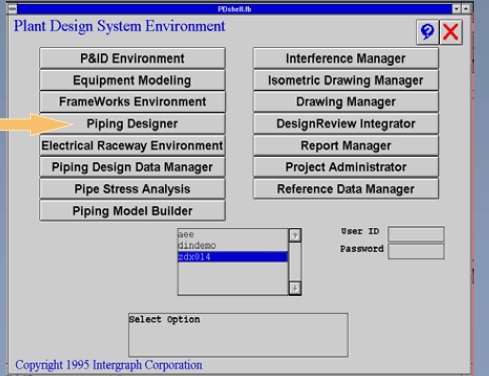Viewport: 489px width, 376px height.
Task: Click the project list scroll-down arrow
Action: (295, 288)
